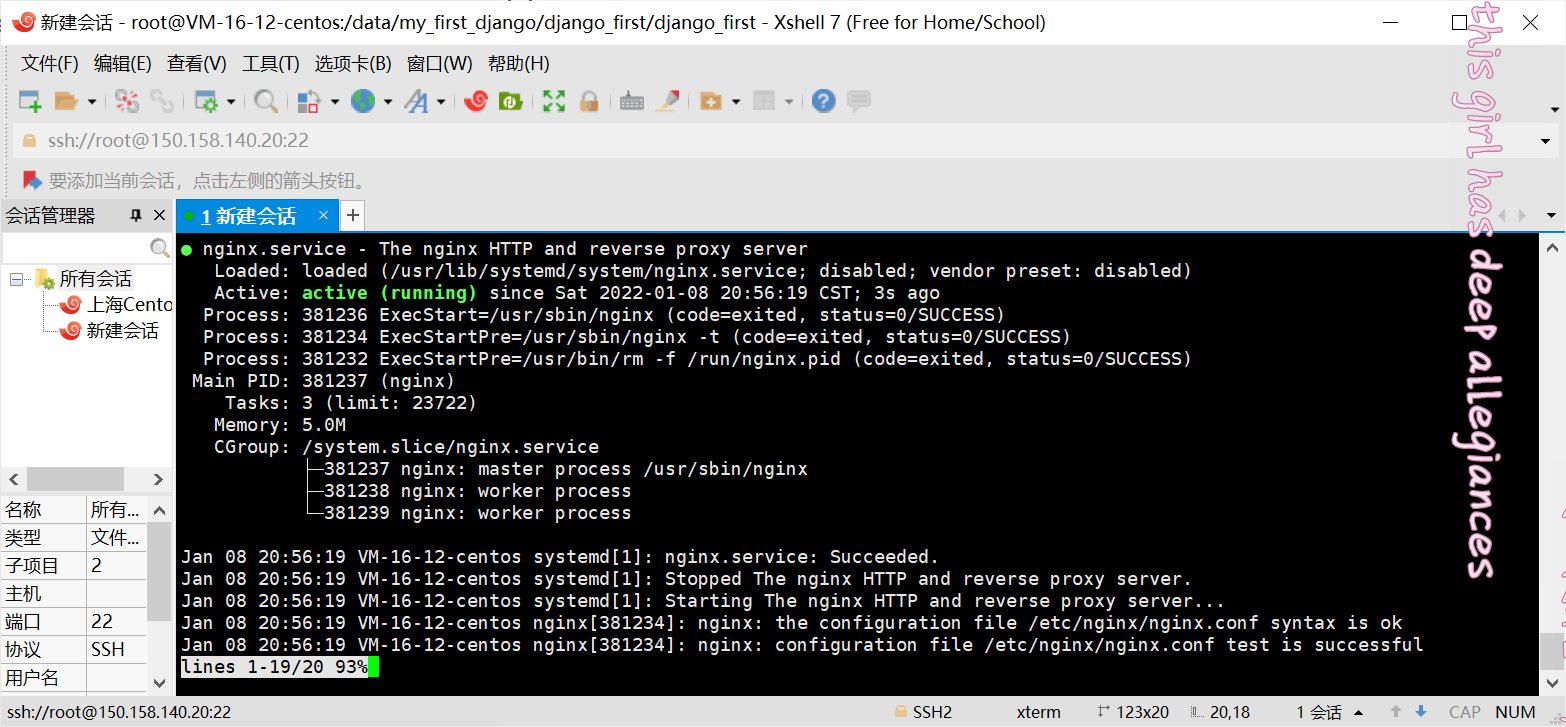This screenshot has width=1566, height=727.
Task: Click the globe encoding icon
Action: point(362,101)
